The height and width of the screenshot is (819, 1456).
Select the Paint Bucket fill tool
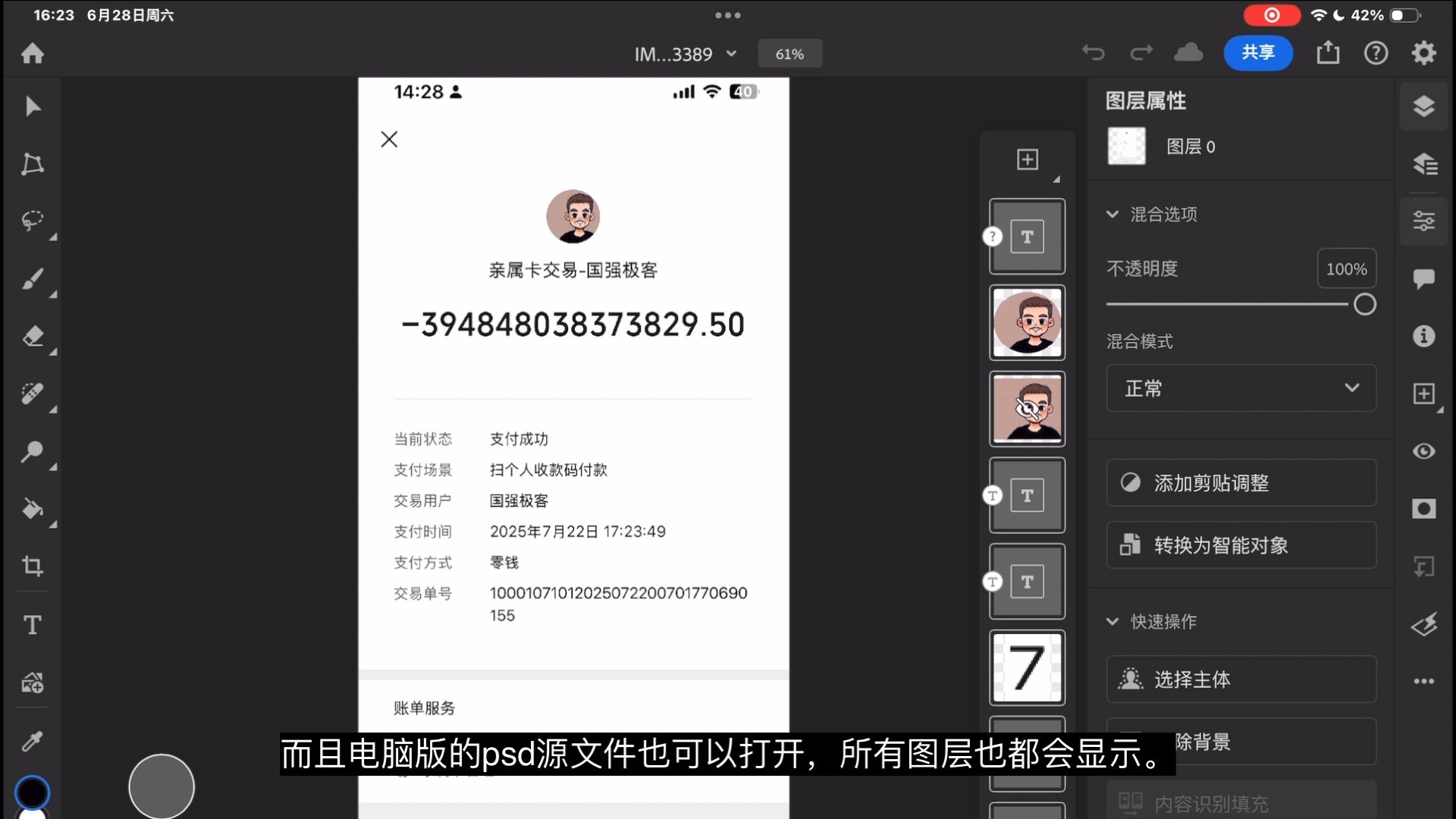[33, 509]
